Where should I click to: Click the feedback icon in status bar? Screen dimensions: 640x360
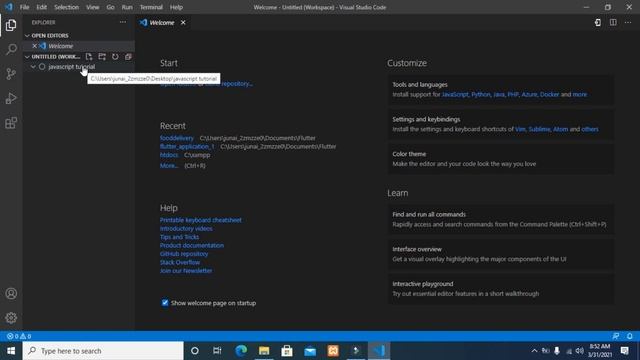(x=616, y=336)
